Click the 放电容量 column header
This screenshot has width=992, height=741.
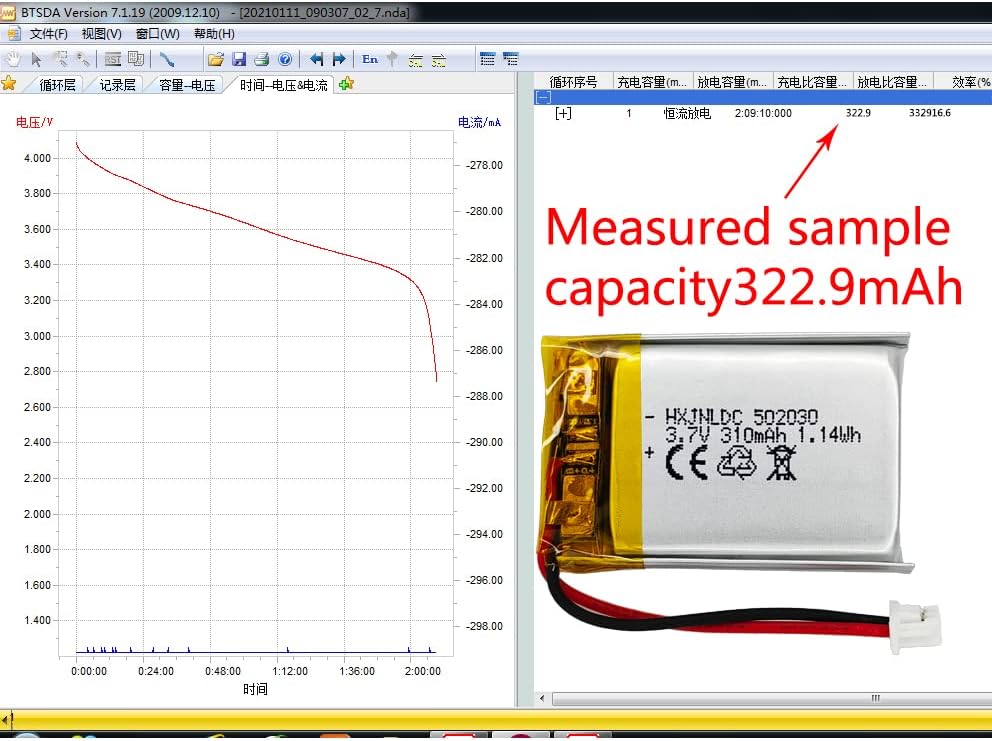pos(733,82)
